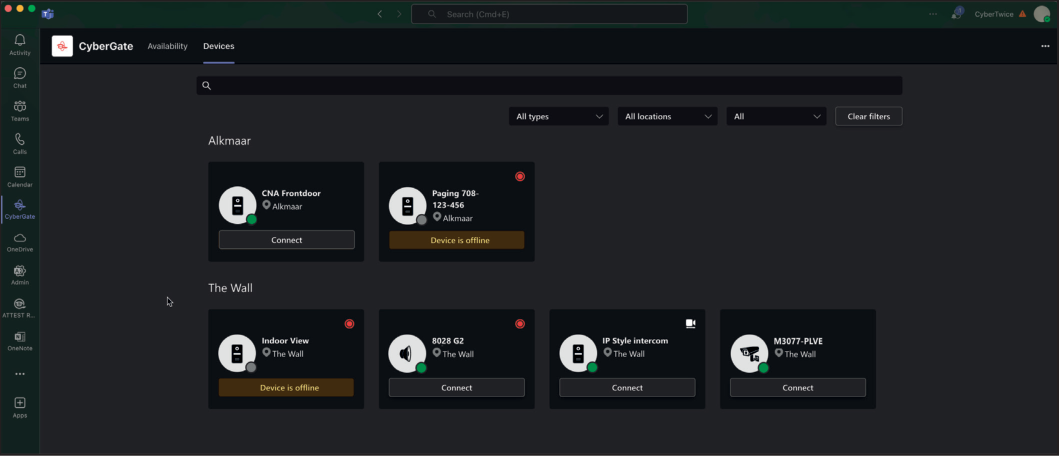Click the CyberTwice account name
The width and height of the screenshot is (1059, 457).
tap(993, 14)
